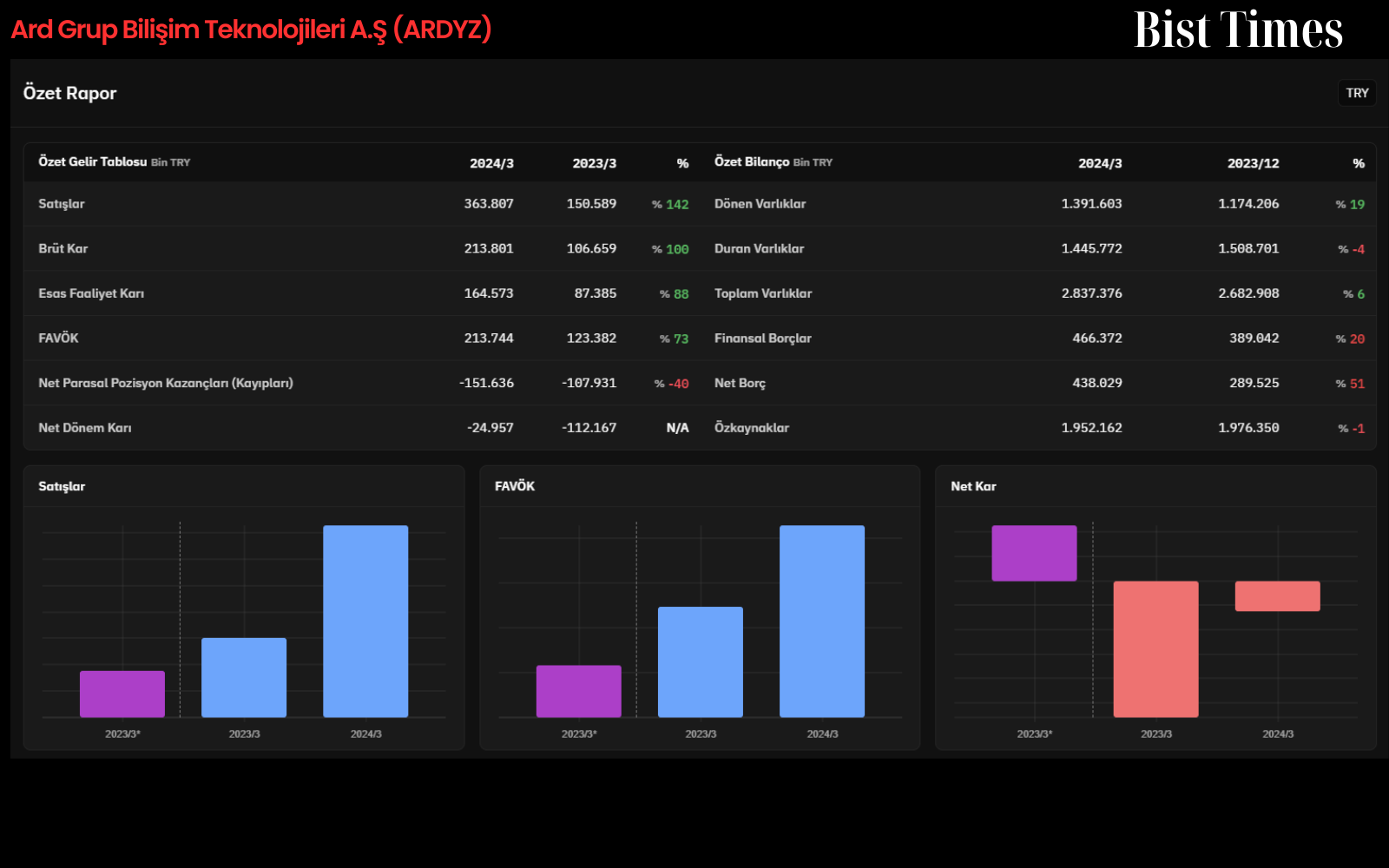Select Finansal Borçlar value 466.372
1389x868 pixels.
pos(1097,338)
